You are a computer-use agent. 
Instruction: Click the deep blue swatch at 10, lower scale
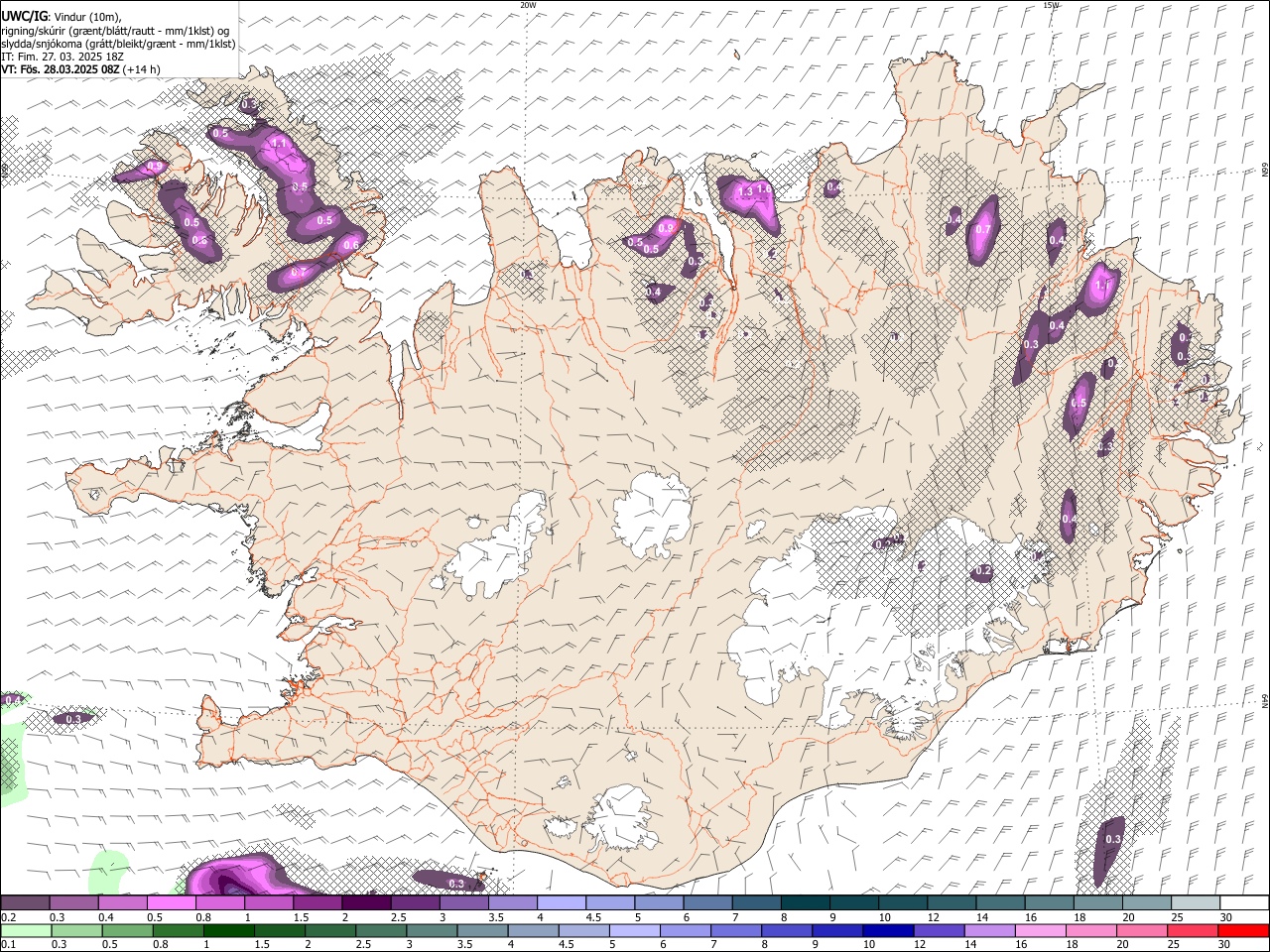tap(888, 931)
